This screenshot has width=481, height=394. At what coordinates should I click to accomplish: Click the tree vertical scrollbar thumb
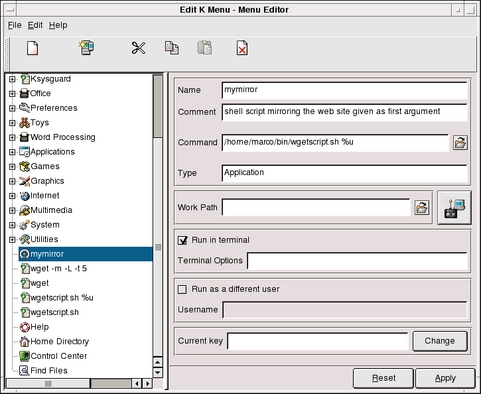pos(158,105)
